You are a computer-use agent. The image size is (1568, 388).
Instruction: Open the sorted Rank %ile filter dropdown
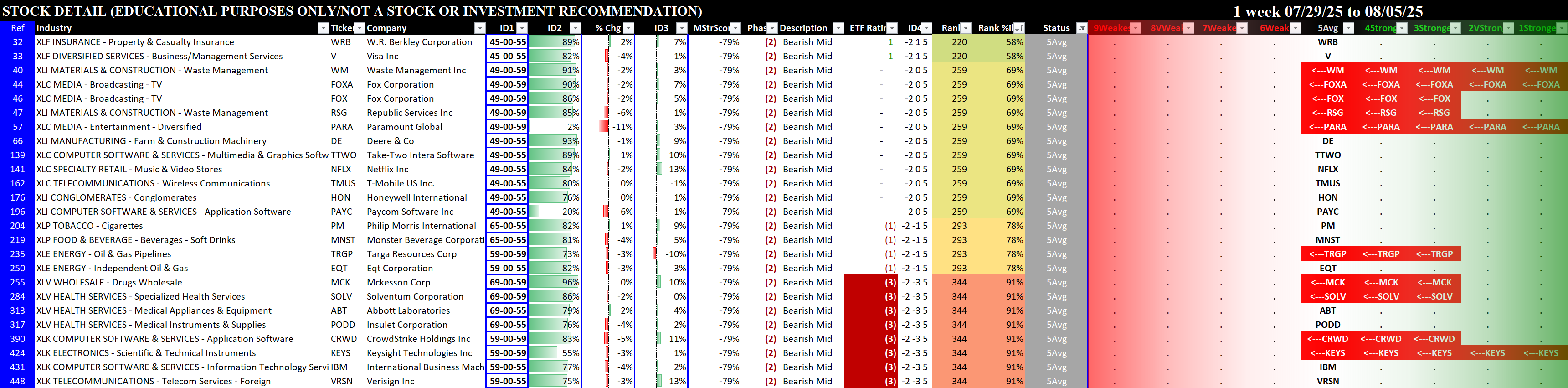tap(1019, 28)
